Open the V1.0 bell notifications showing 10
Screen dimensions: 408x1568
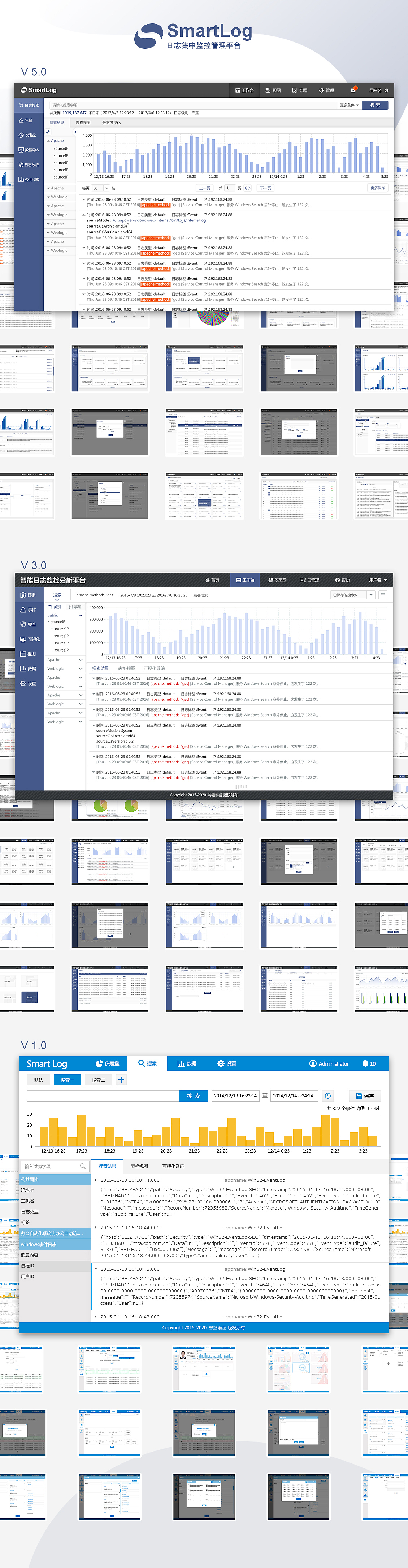(x=369, y=1063)
